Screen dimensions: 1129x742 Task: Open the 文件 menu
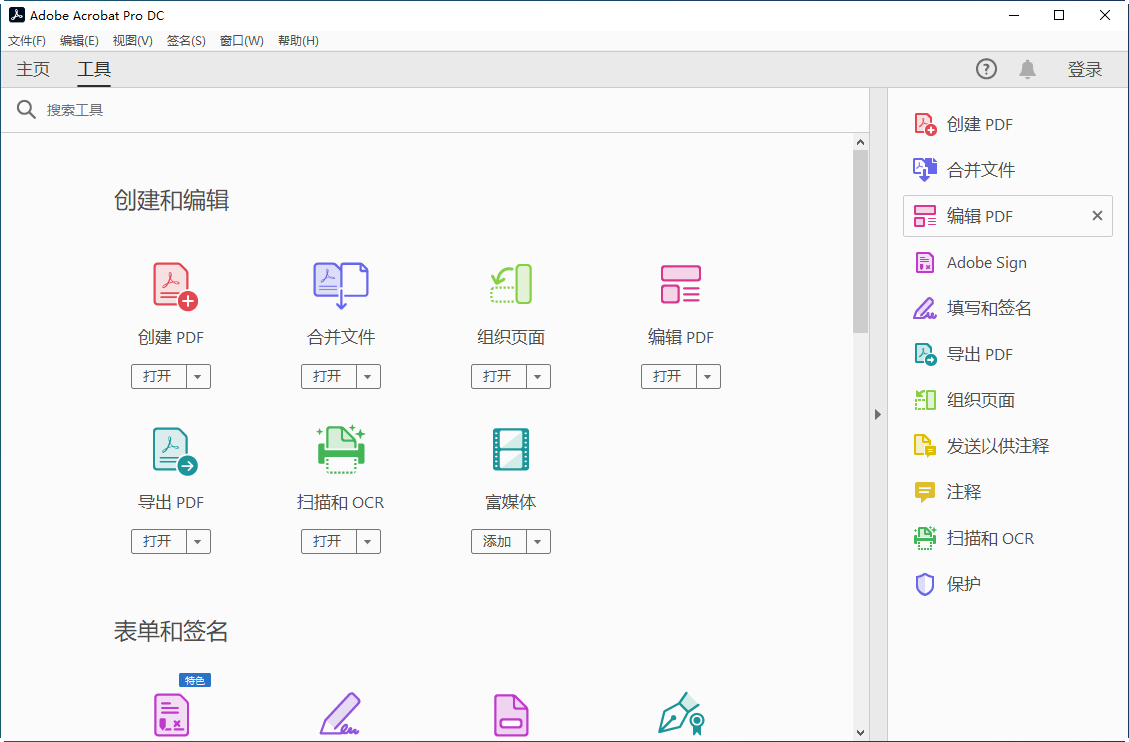[27, 40]
